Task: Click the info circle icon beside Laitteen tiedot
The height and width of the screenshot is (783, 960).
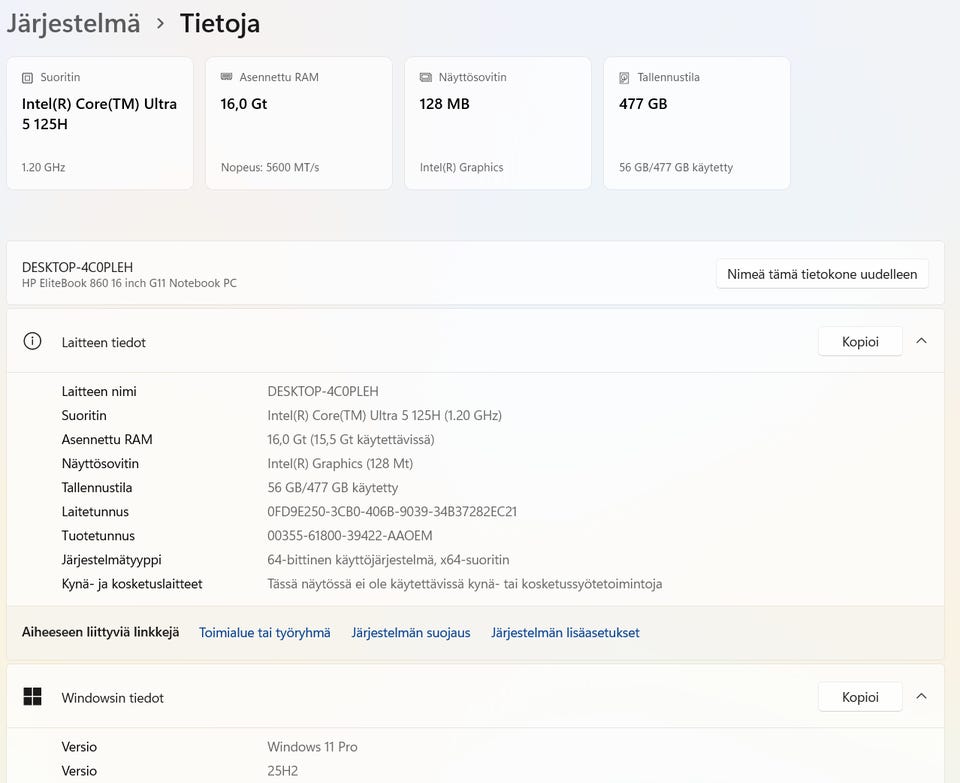Action: tap(32, 341)
